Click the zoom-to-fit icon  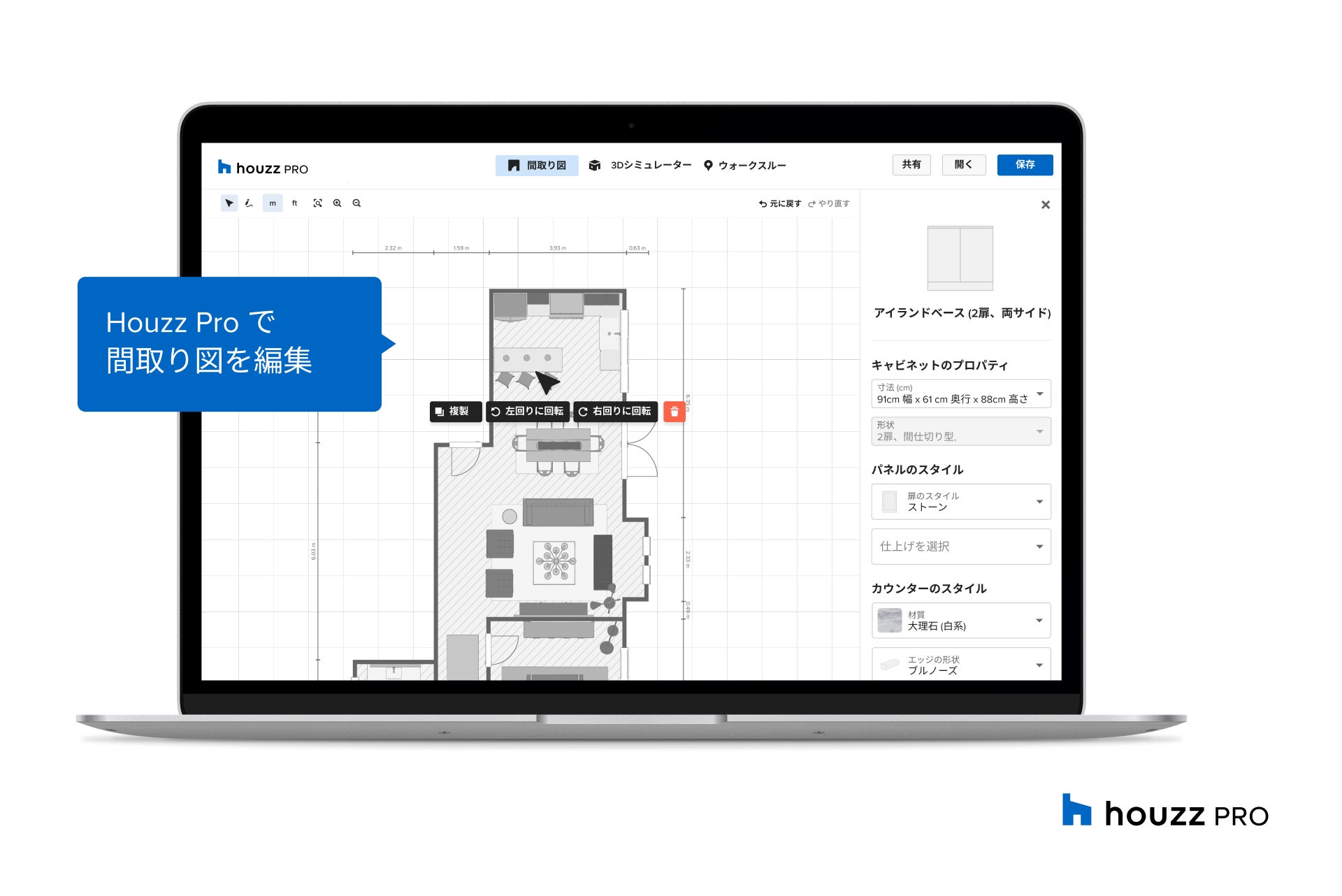pyautogui.click(x=317, y=203)
